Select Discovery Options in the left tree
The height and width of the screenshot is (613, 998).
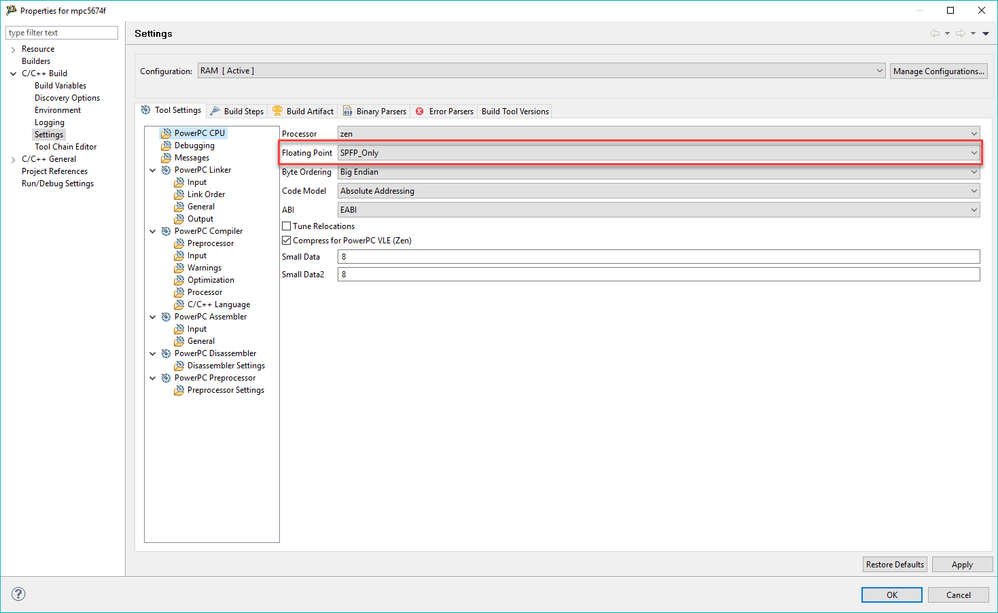point(67,98)
